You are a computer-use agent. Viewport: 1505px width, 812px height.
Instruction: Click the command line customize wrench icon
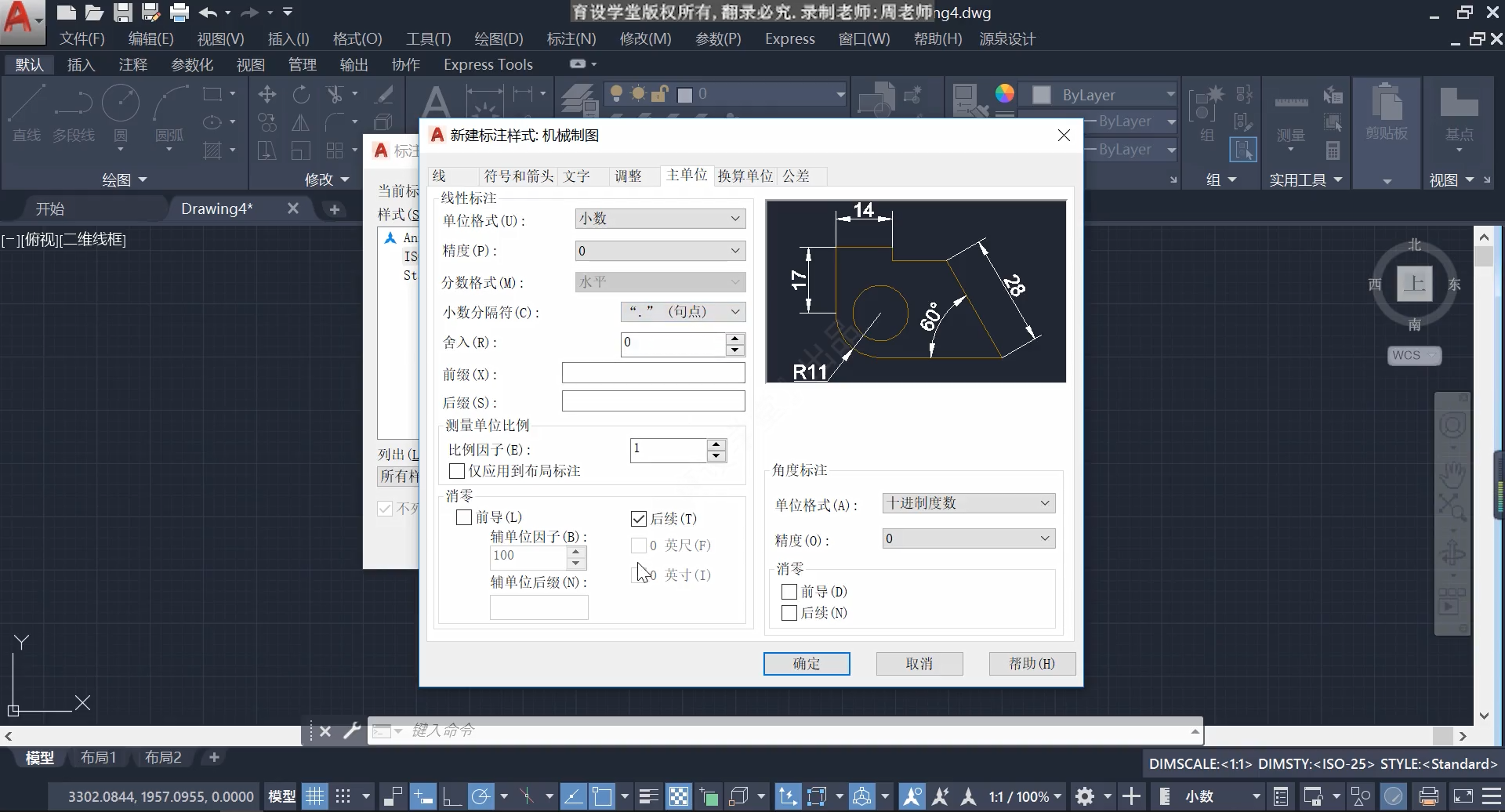pyautogui.click(x=352, y=730)
